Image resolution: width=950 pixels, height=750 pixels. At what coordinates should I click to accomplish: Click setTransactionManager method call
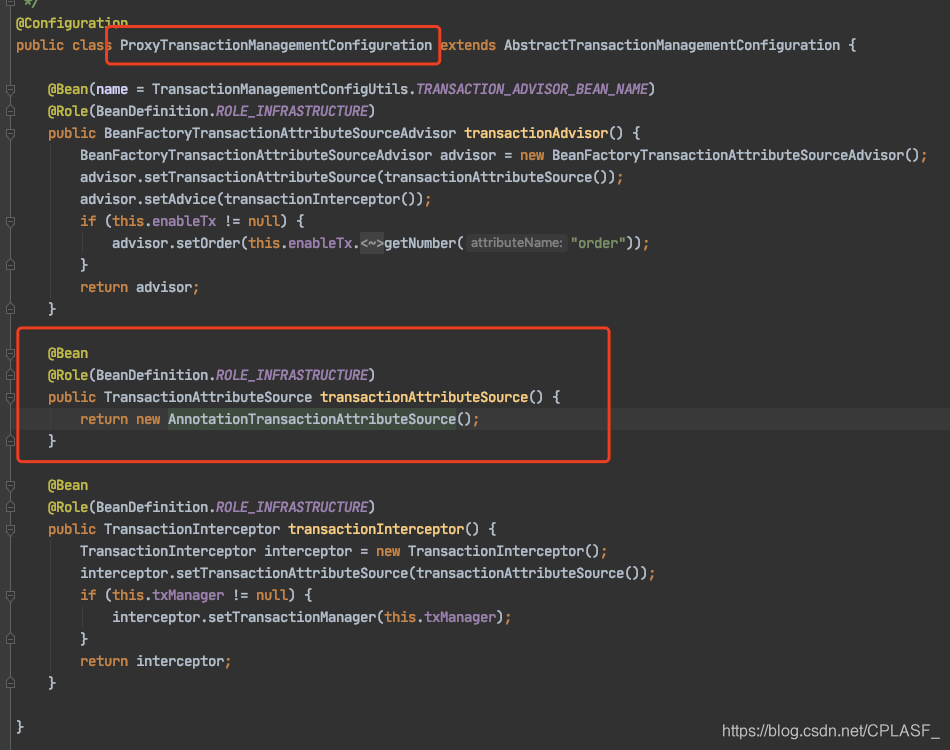(x=292, y=617)
